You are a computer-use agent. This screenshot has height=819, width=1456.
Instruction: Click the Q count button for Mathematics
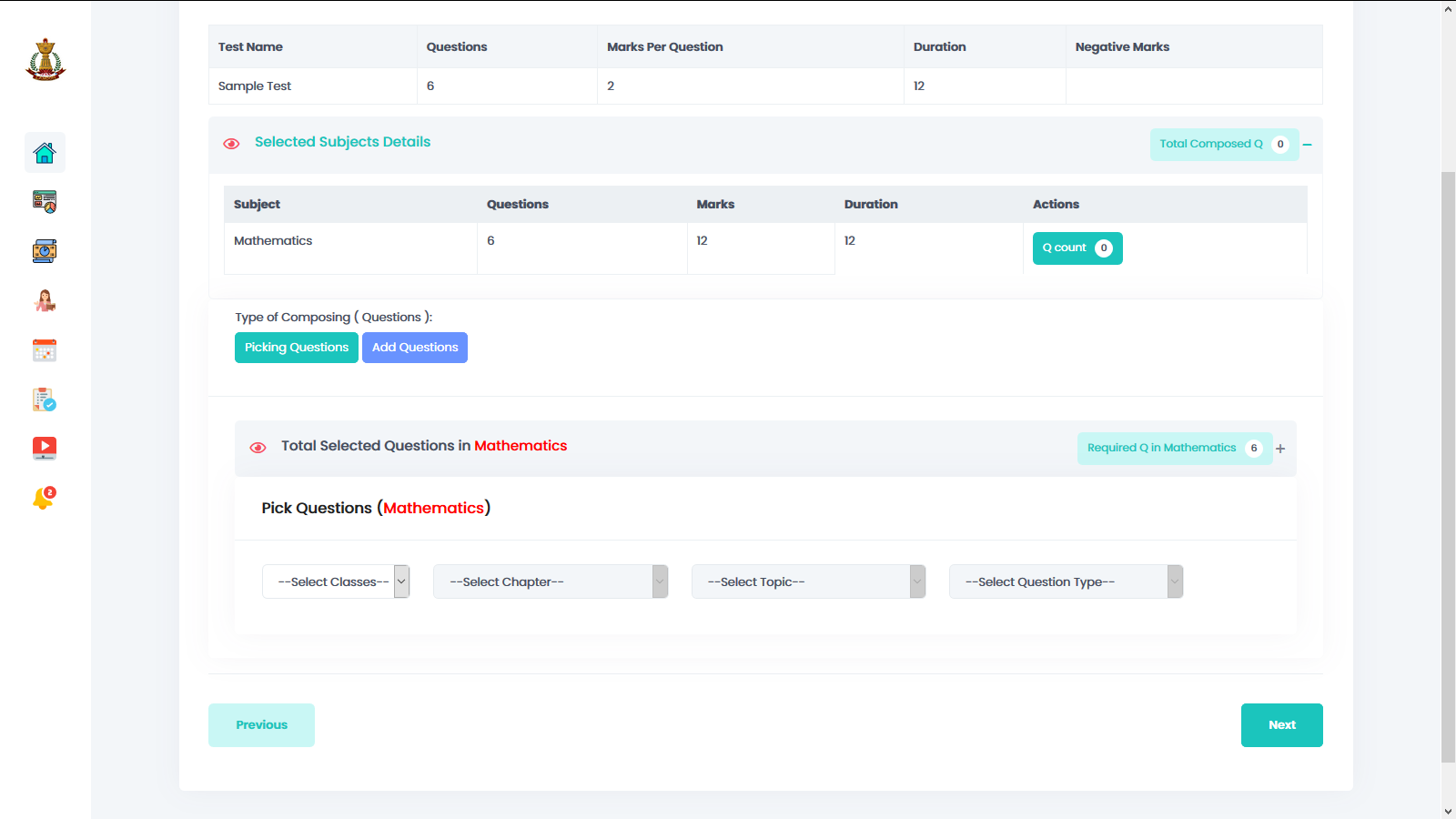pyautogui.click(x=1077, y=248)
